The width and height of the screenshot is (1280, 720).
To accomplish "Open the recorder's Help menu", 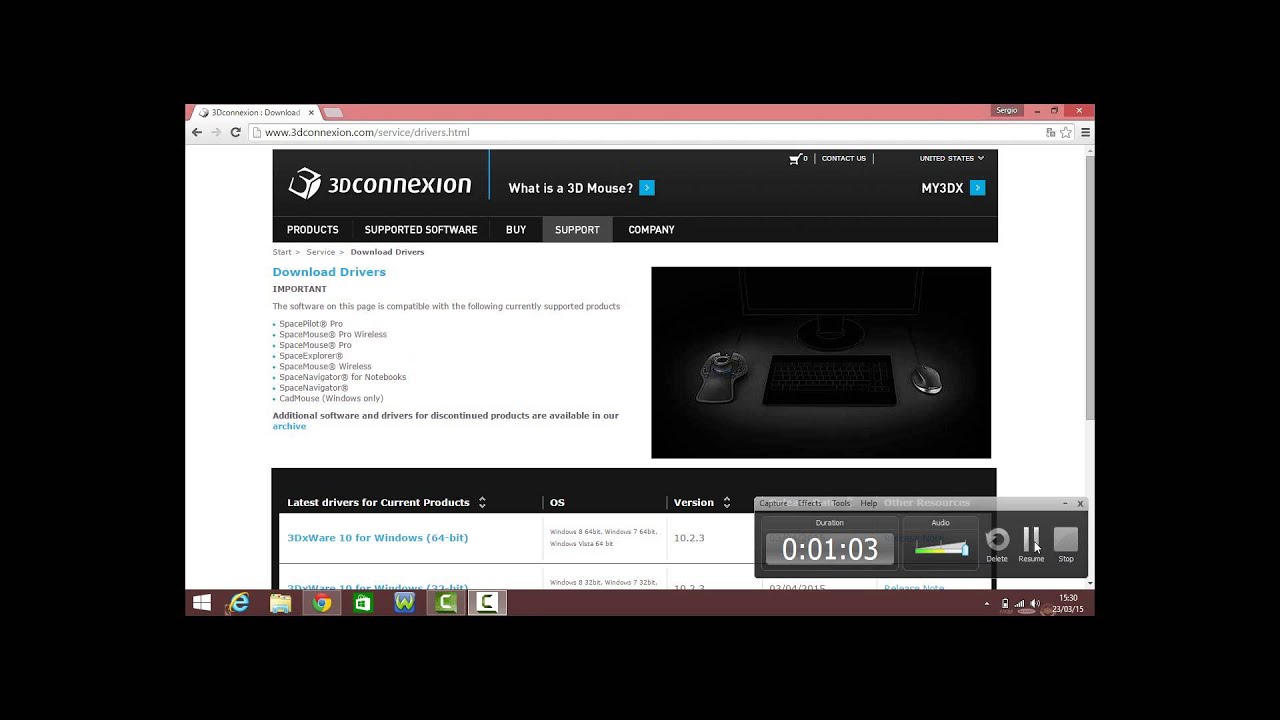I will [x=869, y=503].
